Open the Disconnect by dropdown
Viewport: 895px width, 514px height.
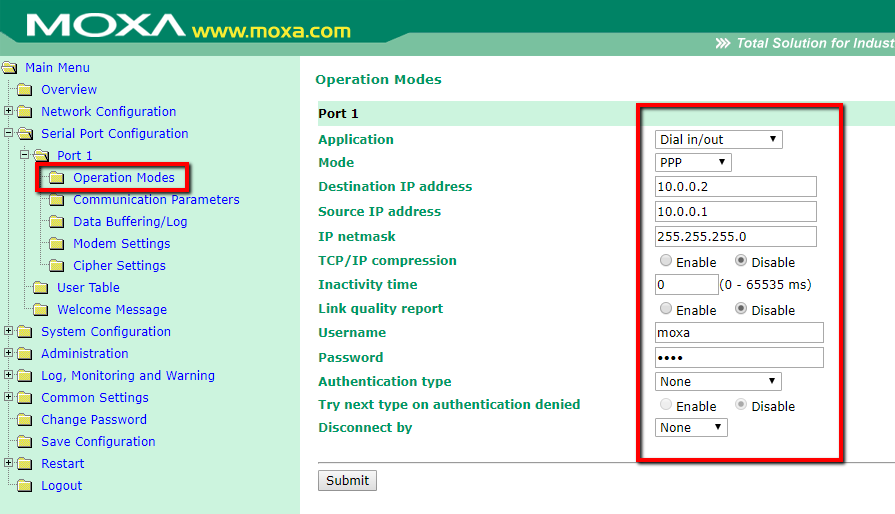(691, 428)
